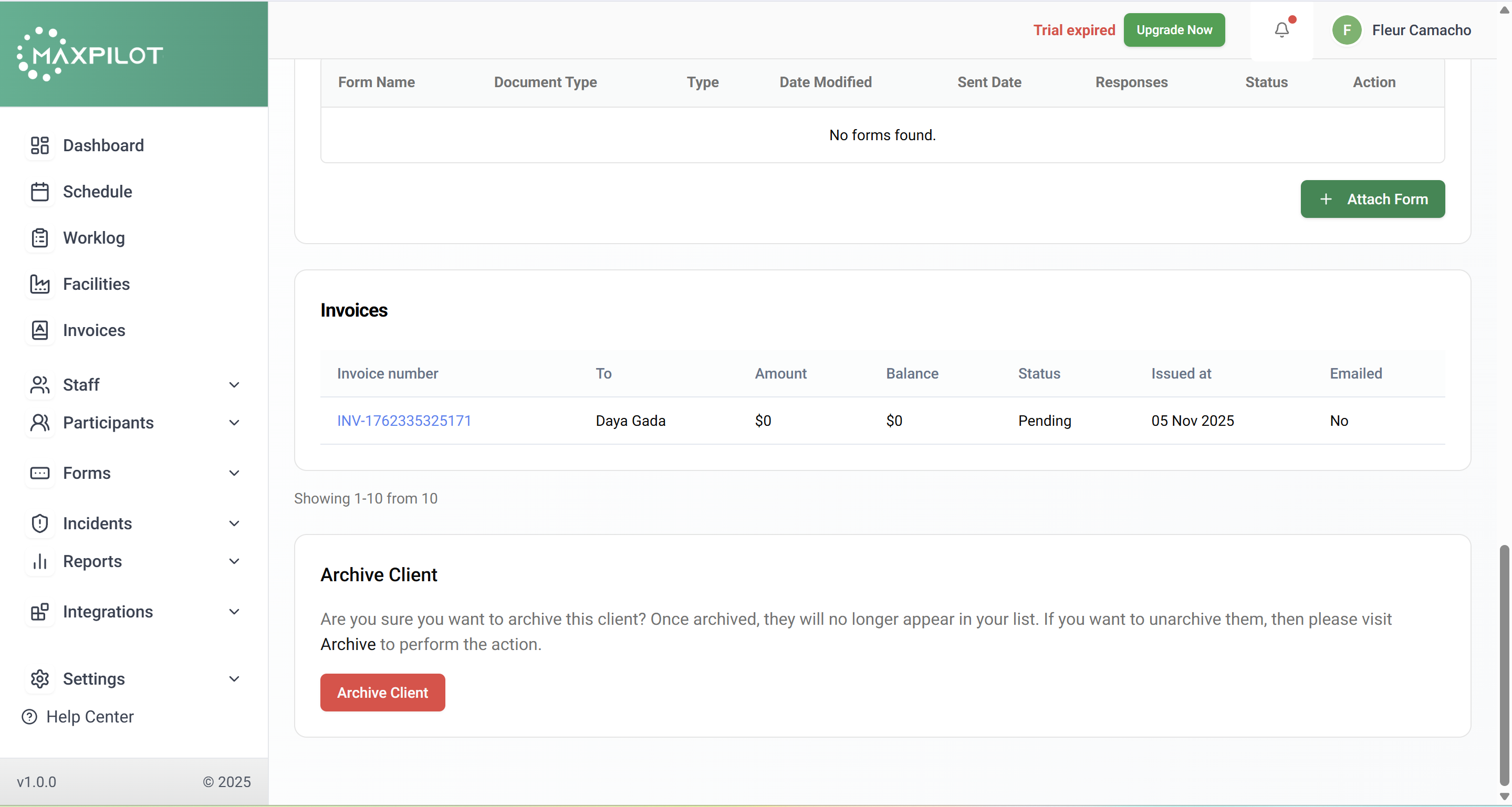Click the notification bell icon

(1281, 30)
